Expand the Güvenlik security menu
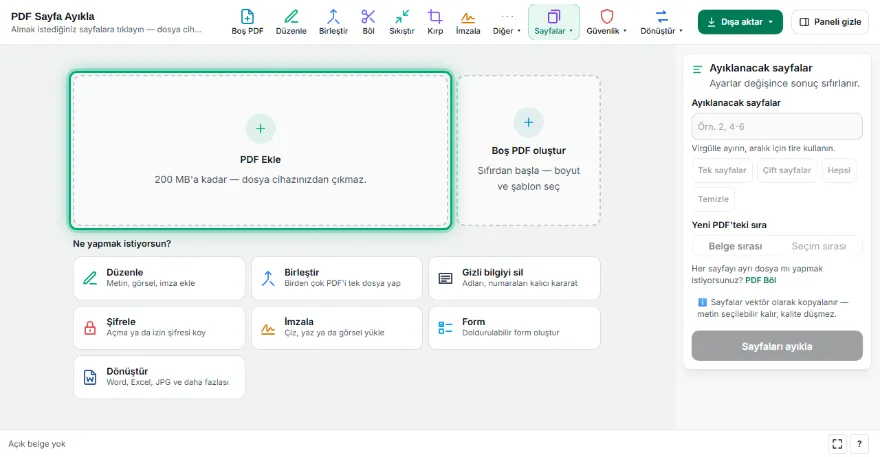 point(607,22)
